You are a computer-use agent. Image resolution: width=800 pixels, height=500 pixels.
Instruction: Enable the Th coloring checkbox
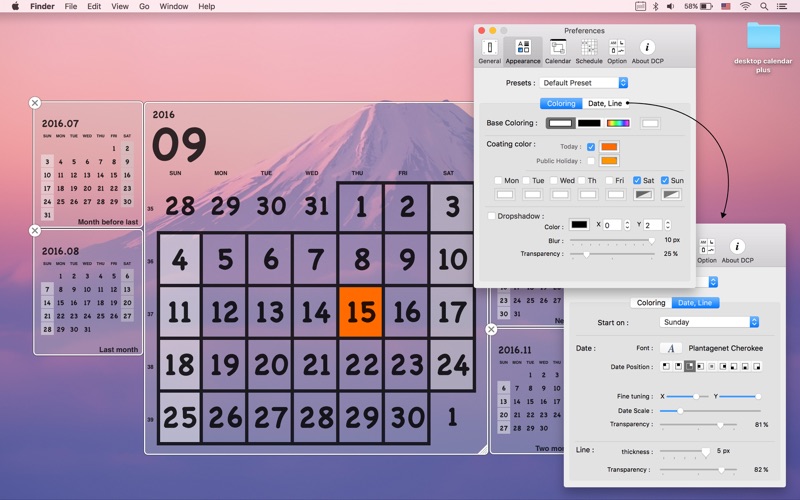[582, 180]
